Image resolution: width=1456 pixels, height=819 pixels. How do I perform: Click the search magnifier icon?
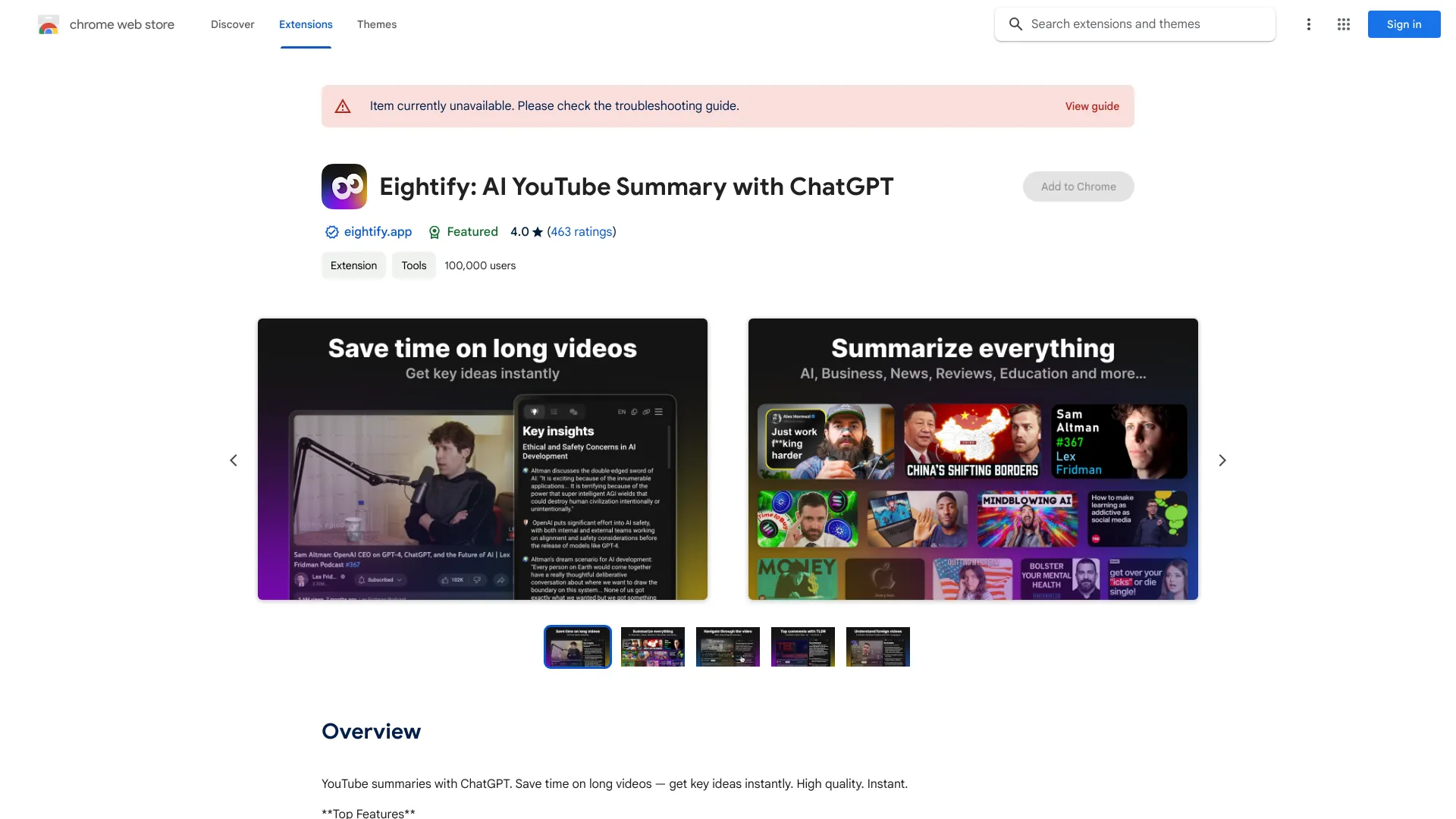(1017, 24)
